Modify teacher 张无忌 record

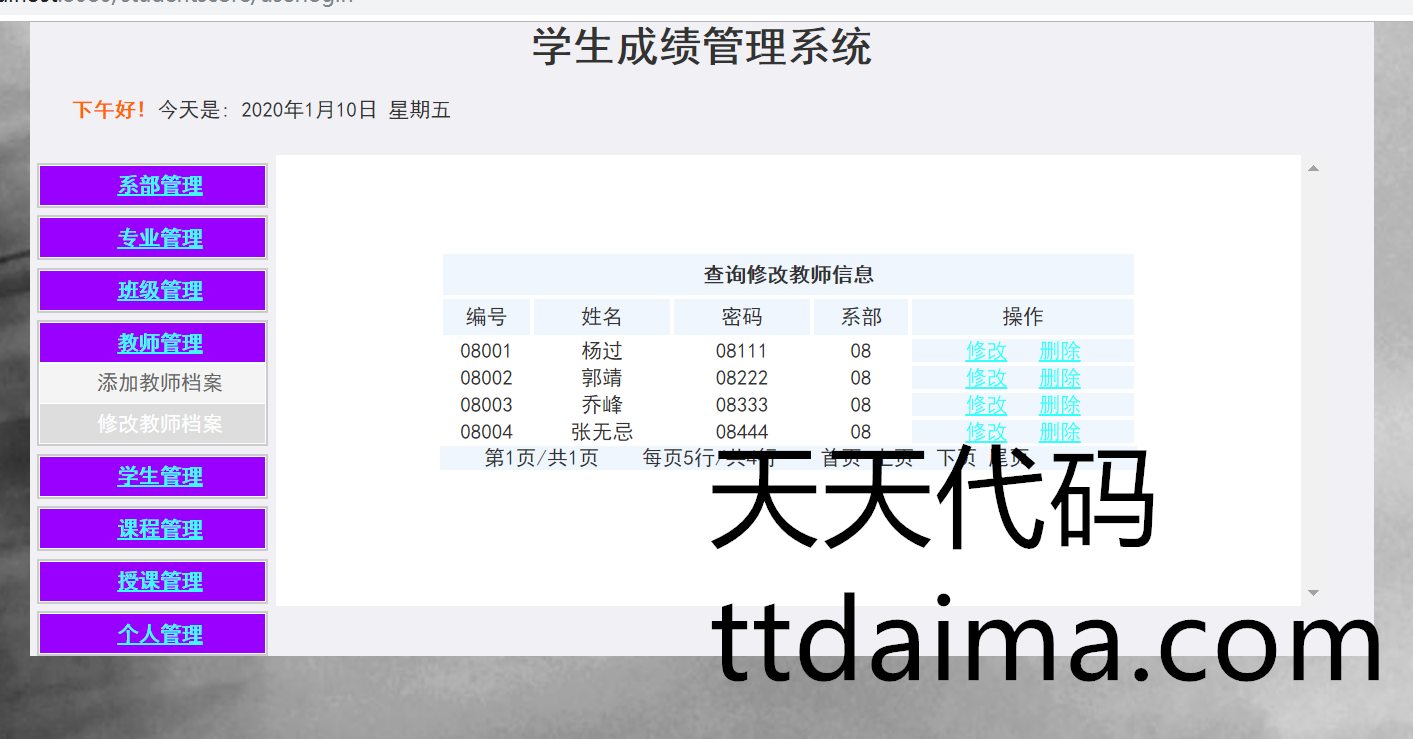[986, 432]
